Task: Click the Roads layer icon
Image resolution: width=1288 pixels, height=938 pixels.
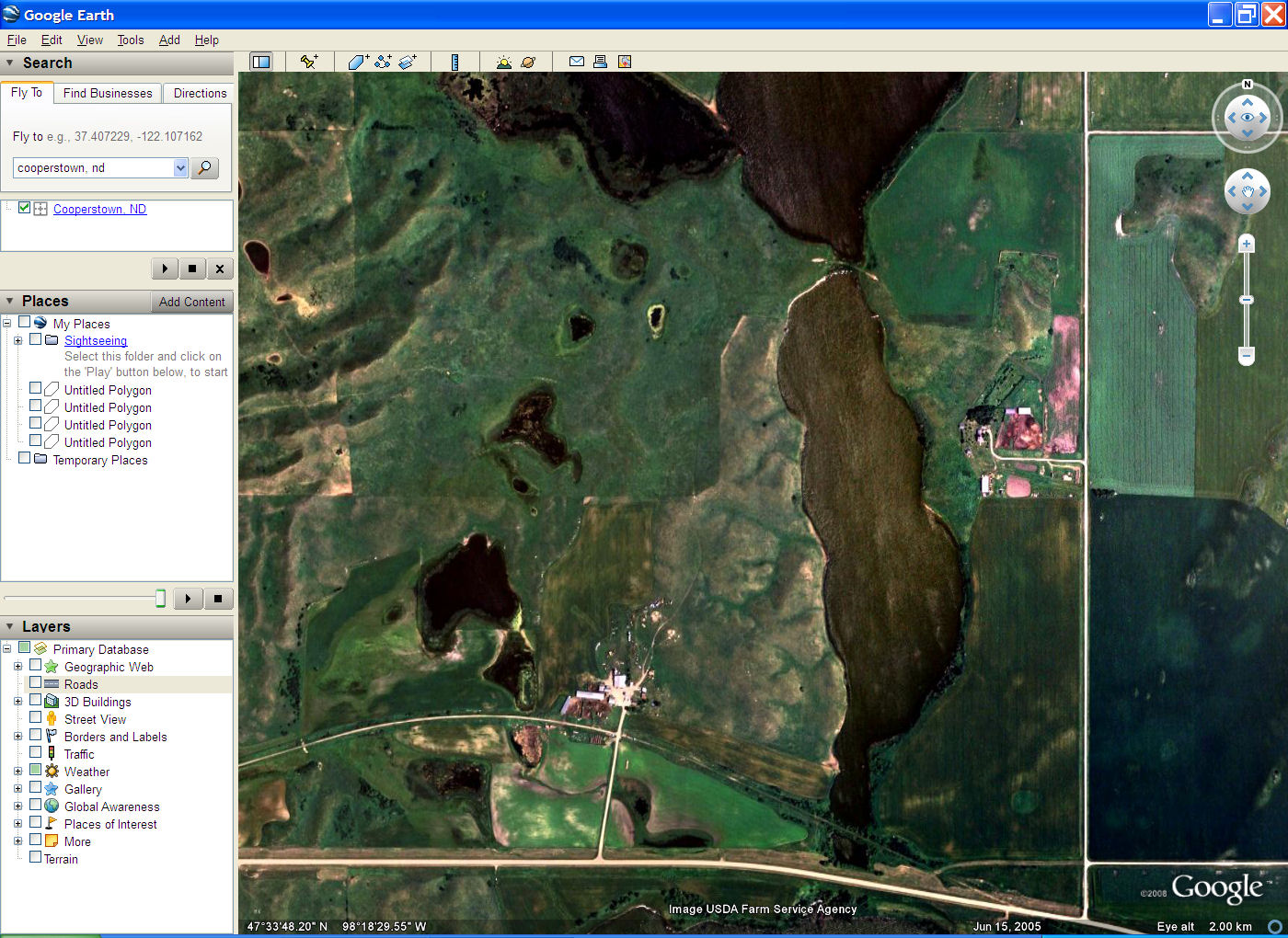Action: (52, 684)
